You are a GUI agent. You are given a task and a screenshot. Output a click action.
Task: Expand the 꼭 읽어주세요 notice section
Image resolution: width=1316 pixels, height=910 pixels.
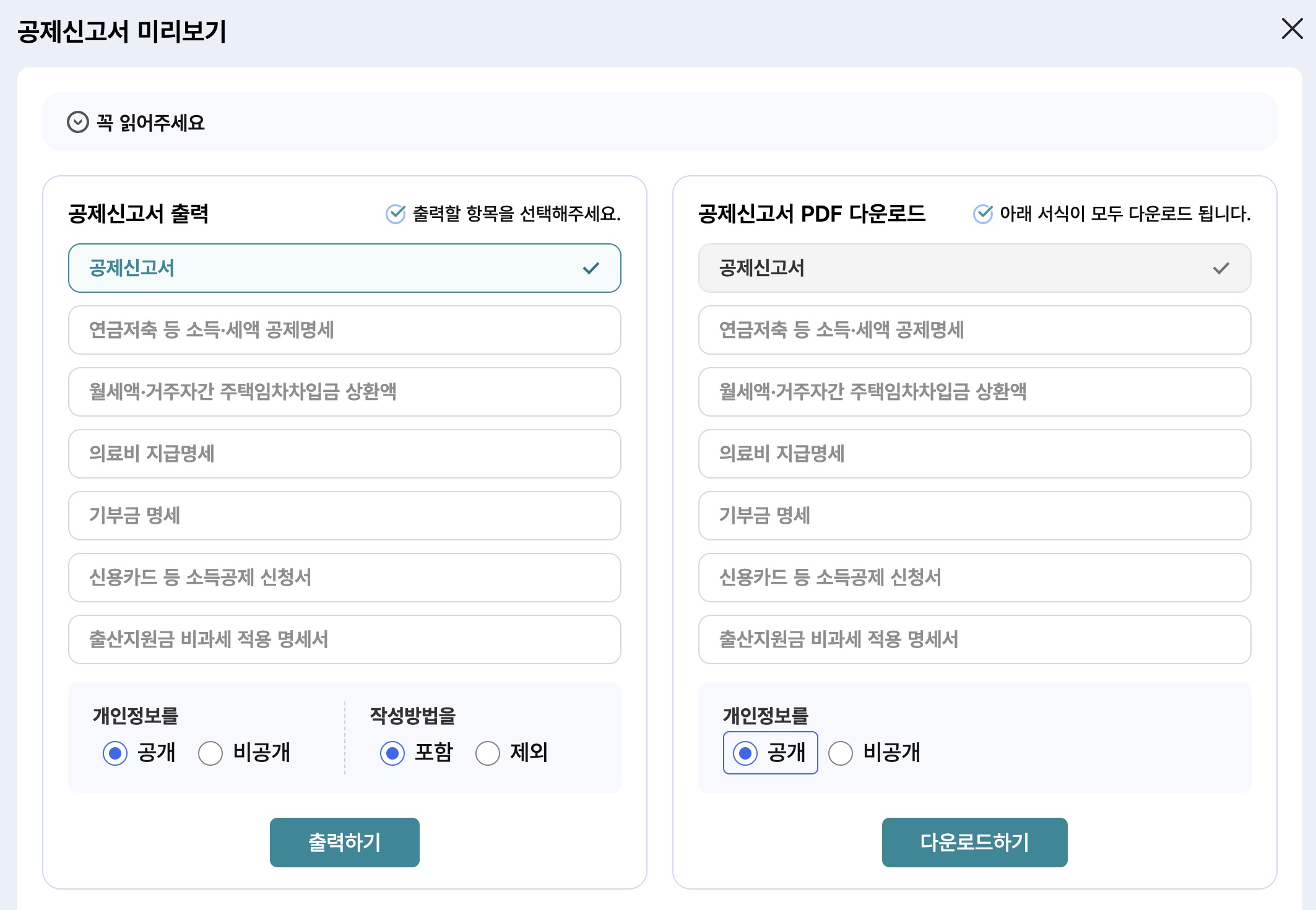coord(150,123)
